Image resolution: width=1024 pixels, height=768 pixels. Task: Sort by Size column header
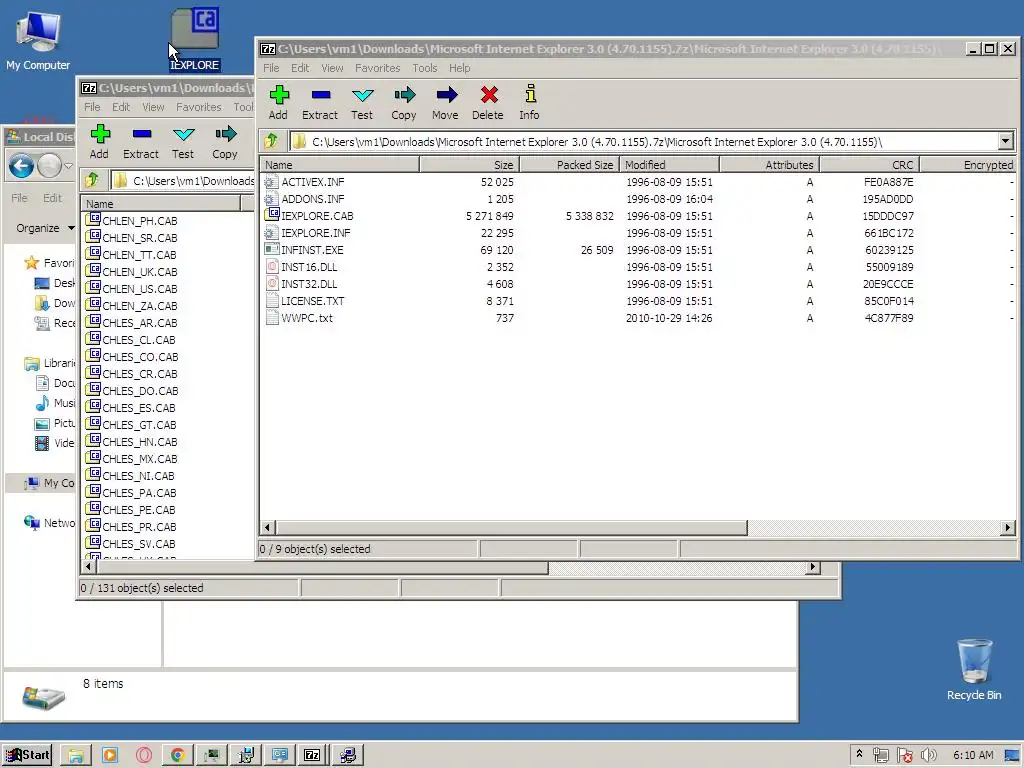click(469, 165)
